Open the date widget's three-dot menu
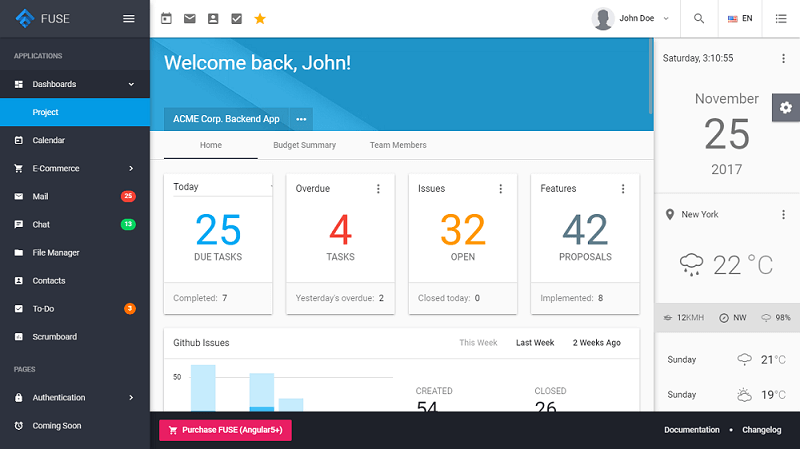Viewport: 800px width, 449px height. [x=784, y=58]
